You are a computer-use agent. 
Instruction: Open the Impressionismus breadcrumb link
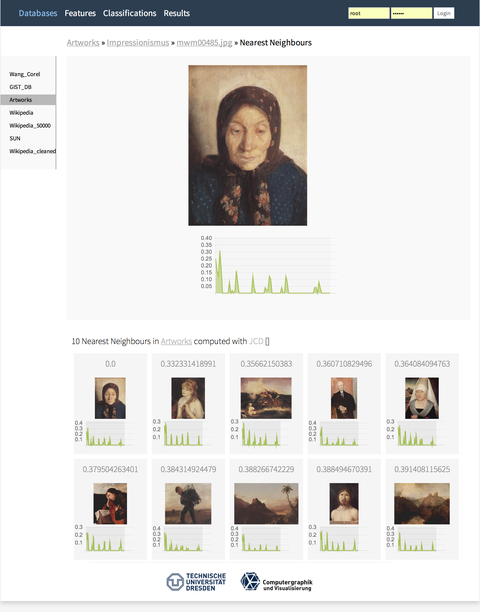tap(138, 43)
